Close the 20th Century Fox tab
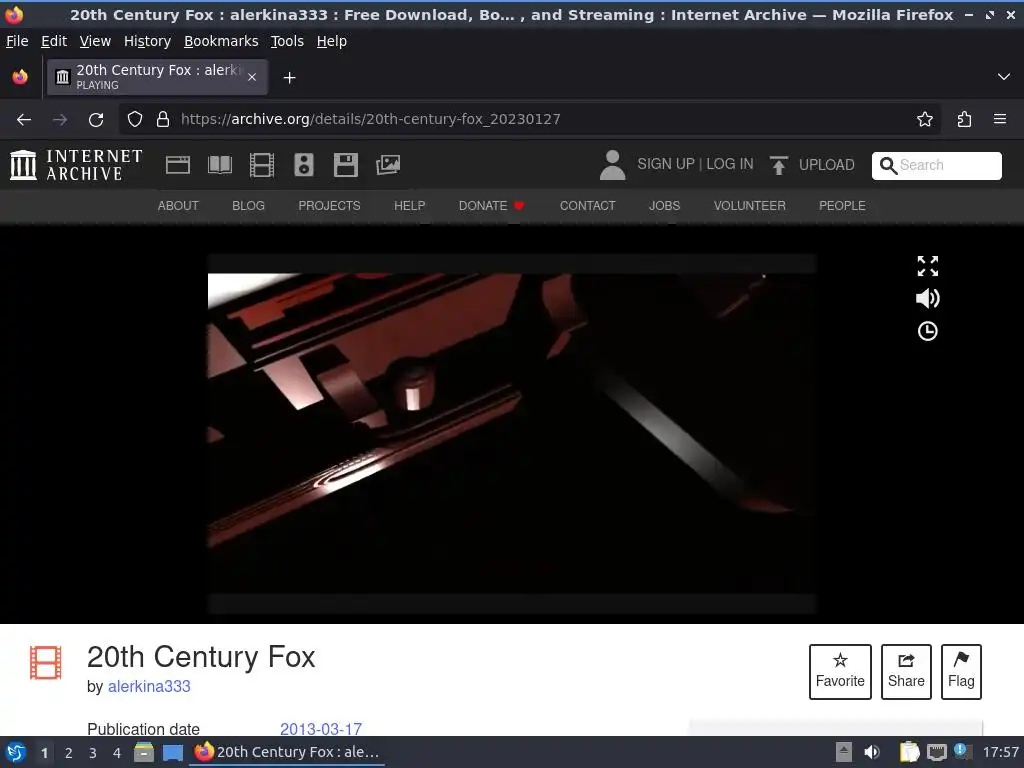This screenshot has height=768, width=1024. pyautogui.click(x=252, y=77)
